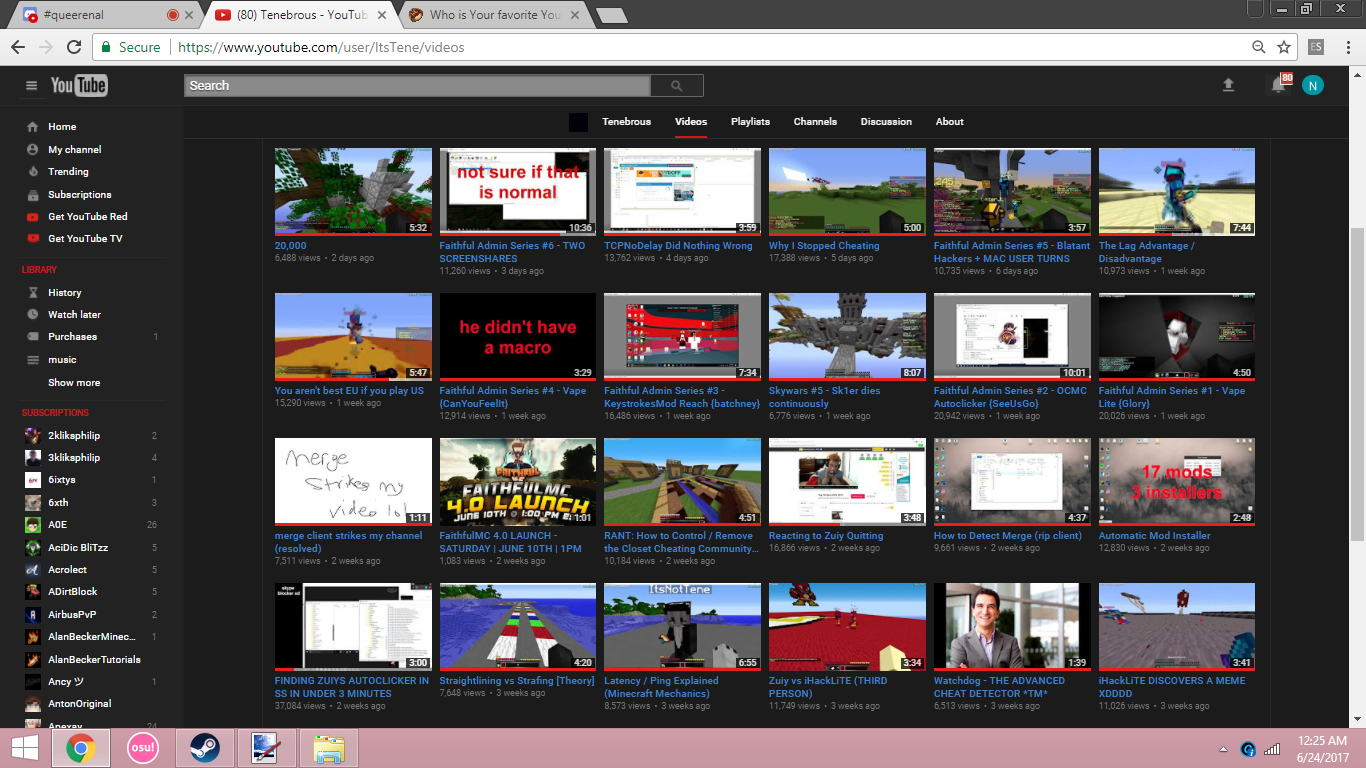
Task: Open the merge strikes my video thumbnail
Action: (x=353, y=482)
